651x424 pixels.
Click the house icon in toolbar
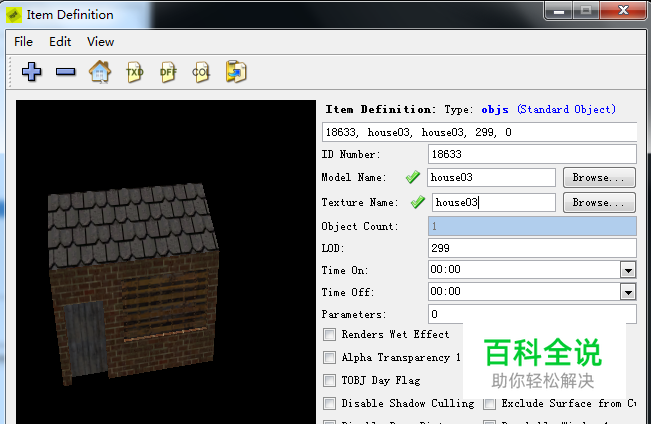pos(100,72)
